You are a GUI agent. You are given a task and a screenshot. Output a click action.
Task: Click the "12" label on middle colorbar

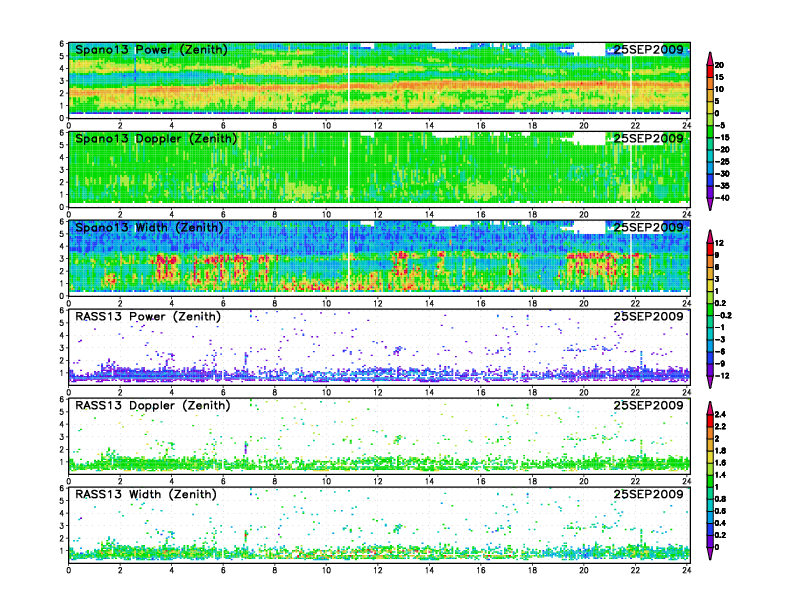coord(719,243)
